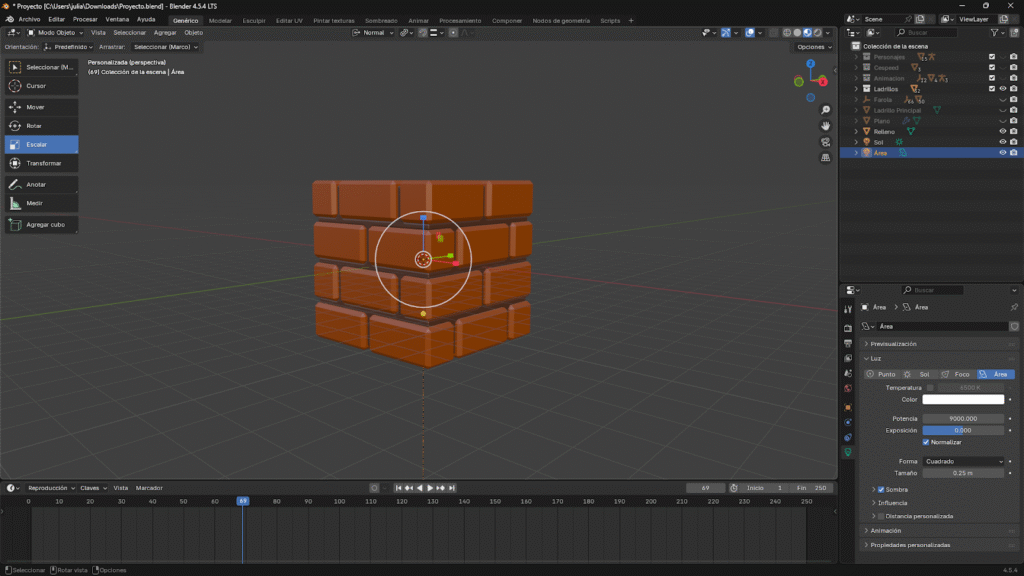
Task: Select the Medir measure tool
Action: 40,203
